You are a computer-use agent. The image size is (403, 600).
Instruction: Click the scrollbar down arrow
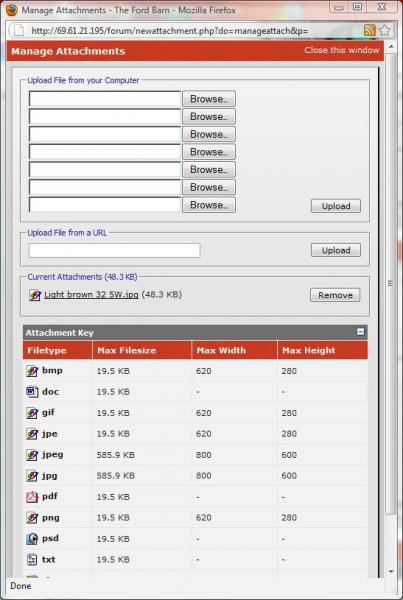point(391,571)
